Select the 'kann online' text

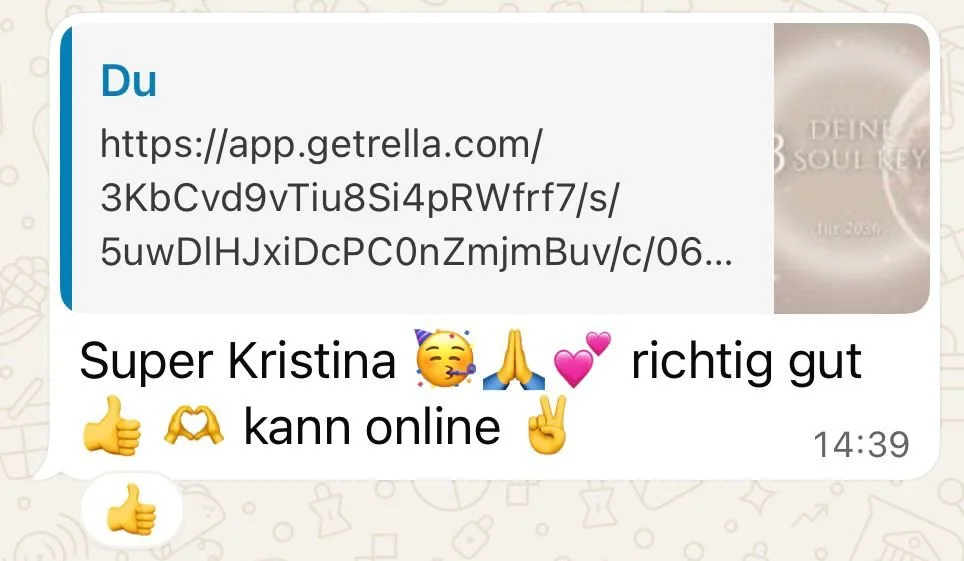click(372, 426)
